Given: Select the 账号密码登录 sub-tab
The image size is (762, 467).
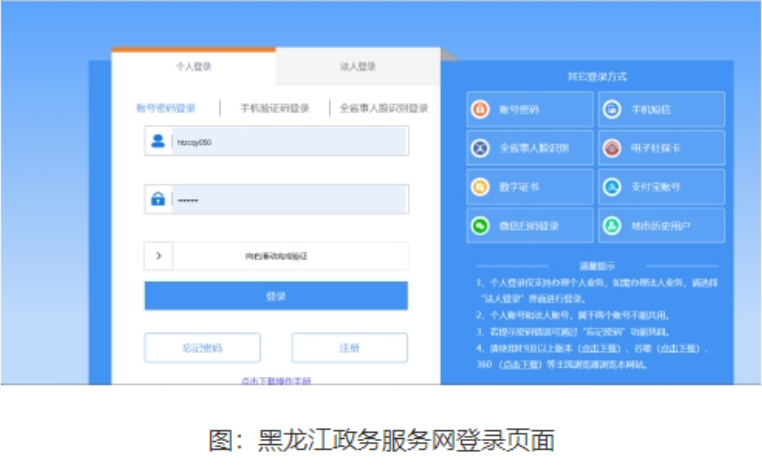Looking at the screenshot, I should pyautogui.click(x=166, y=108).
